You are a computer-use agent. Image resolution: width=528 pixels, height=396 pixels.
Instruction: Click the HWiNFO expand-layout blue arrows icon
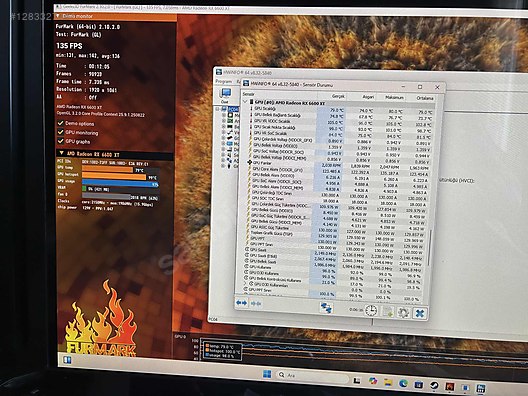coord(241,303)
